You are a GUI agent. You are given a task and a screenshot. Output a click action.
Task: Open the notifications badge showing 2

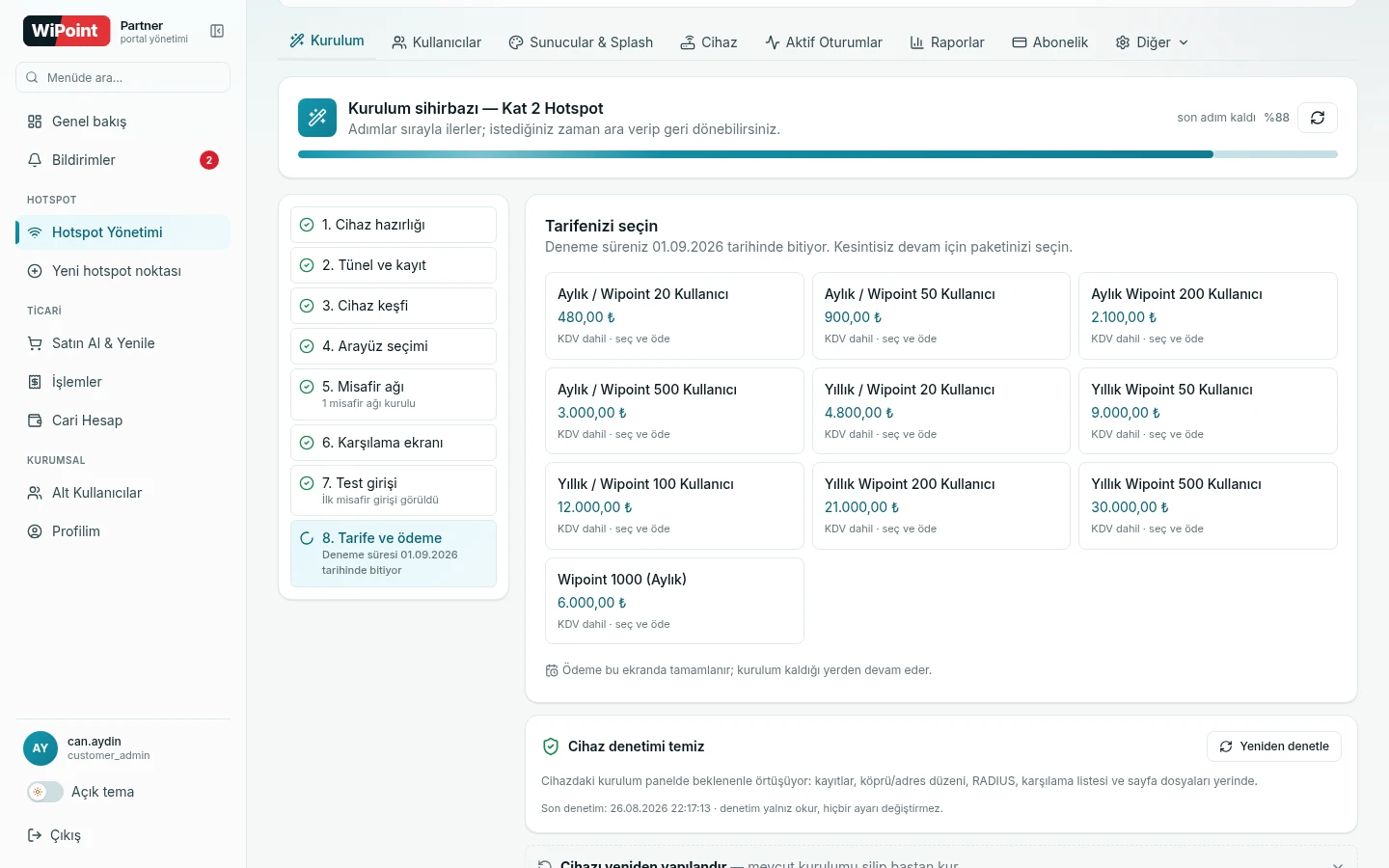coord(209,160)
